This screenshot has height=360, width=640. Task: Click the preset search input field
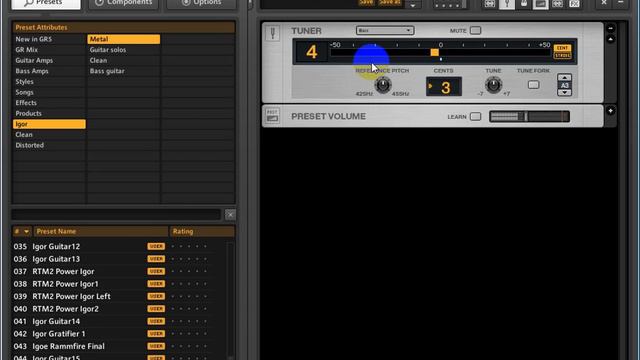point(116,215)
